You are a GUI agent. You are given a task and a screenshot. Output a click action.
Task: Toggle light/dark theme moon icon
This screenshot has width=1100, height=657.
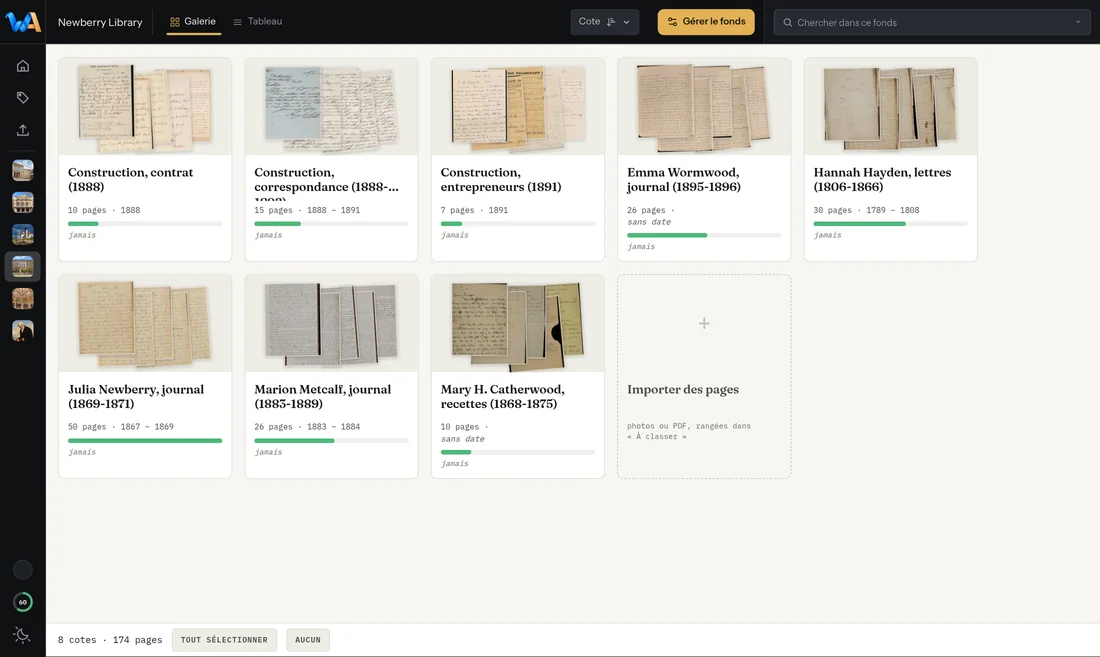point(22,635)
